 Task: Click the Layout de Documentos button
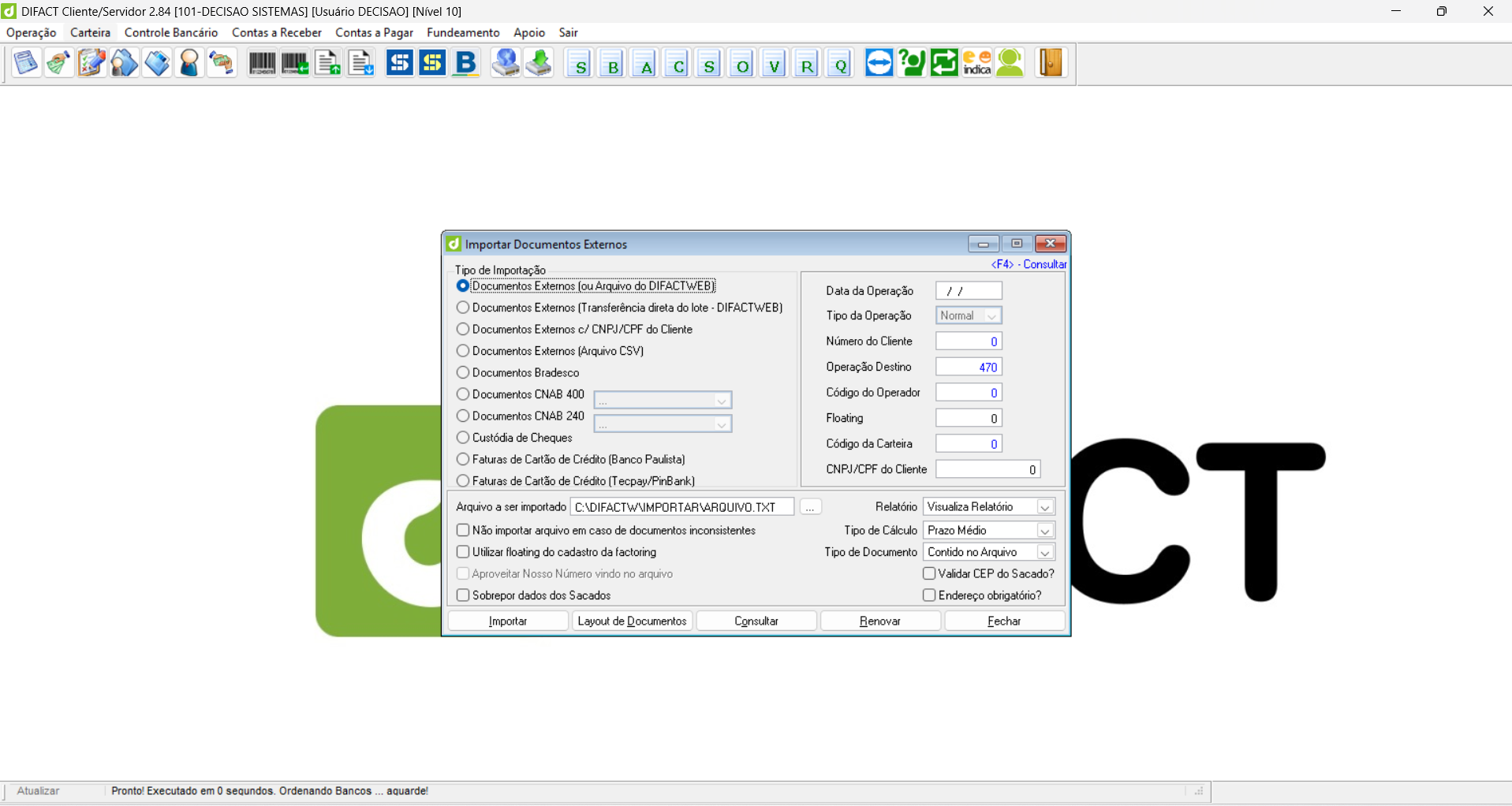click(633, 621)
